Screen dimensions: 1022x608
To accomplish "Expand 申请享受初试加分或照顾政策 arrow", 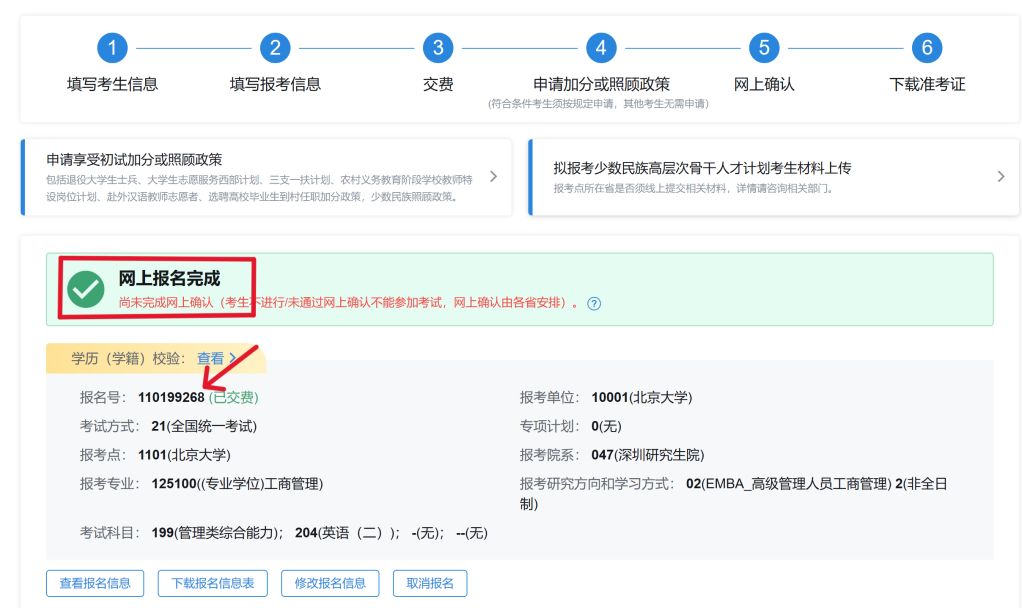I will coord(493,177).
